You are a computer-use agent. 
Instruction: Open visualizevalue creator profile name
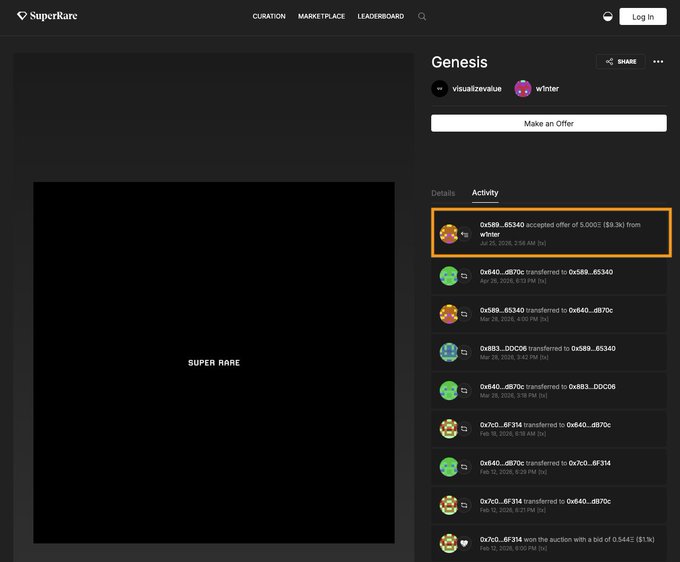(x=477, y=89)
